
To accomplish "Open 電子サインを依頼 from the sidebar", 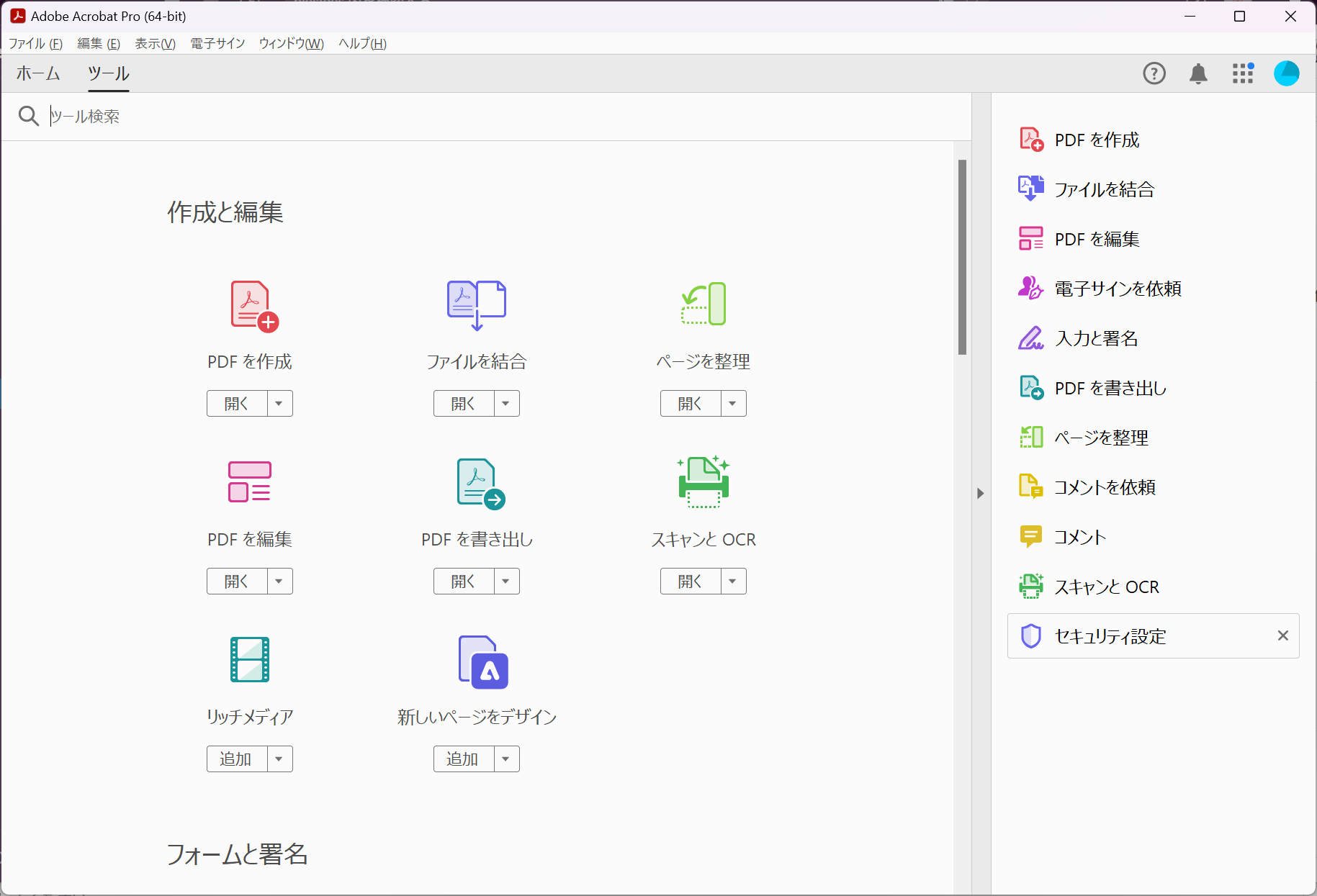I will pyautogui.click(x=1117, y=289).
